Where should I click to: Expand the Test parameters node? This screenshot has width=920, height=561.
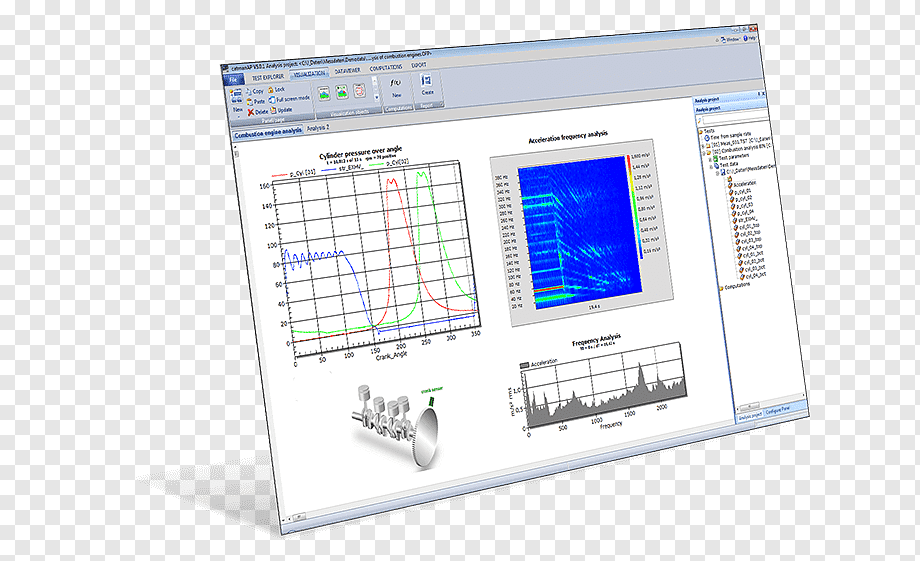(x=711, y=158)
